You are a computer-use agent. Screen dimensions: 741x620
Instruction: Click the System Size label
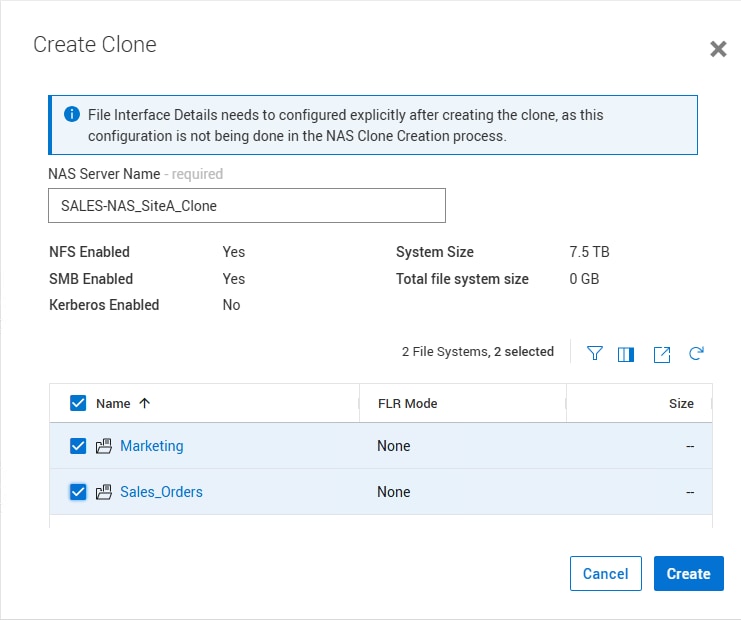(x=435, y=251)
